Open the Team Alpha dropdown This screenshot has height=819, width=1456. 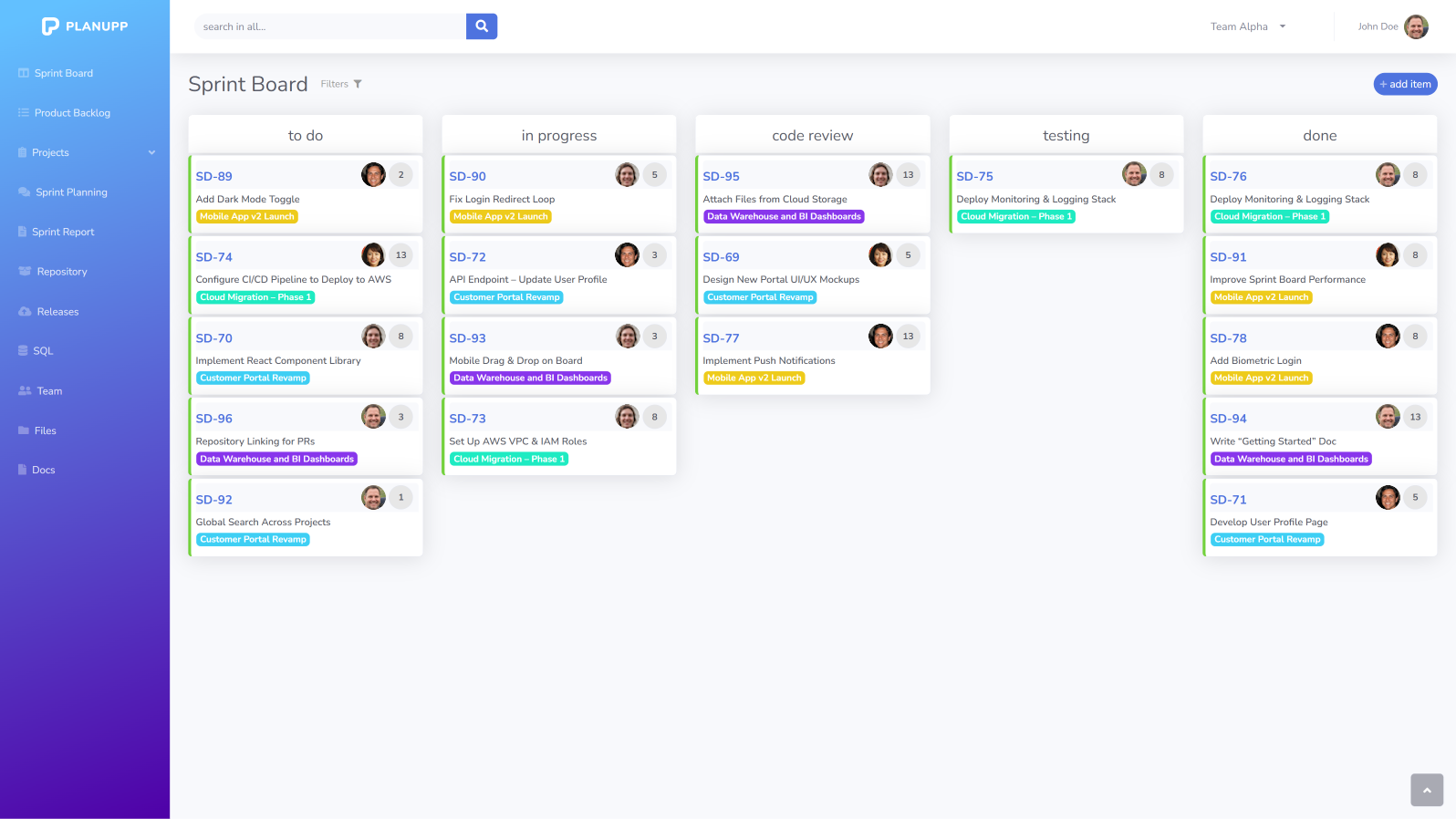[x=1247, y=26]
